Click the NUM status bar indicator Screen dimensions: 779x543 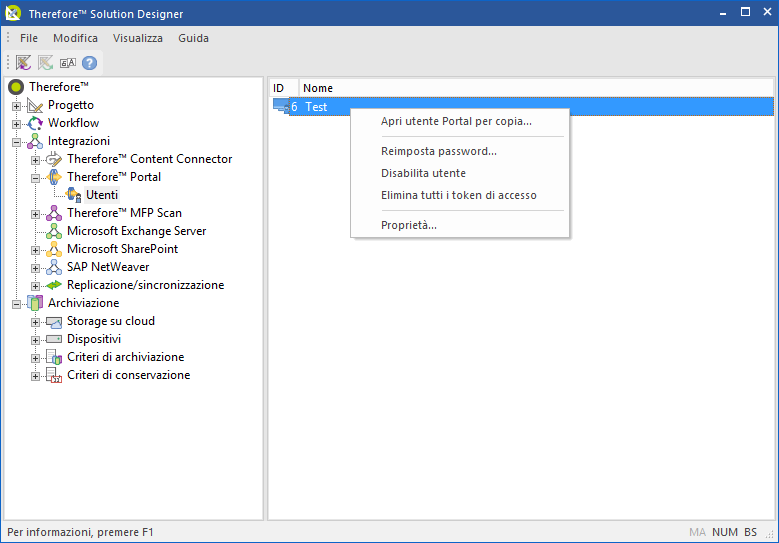(x=725, y=532)
